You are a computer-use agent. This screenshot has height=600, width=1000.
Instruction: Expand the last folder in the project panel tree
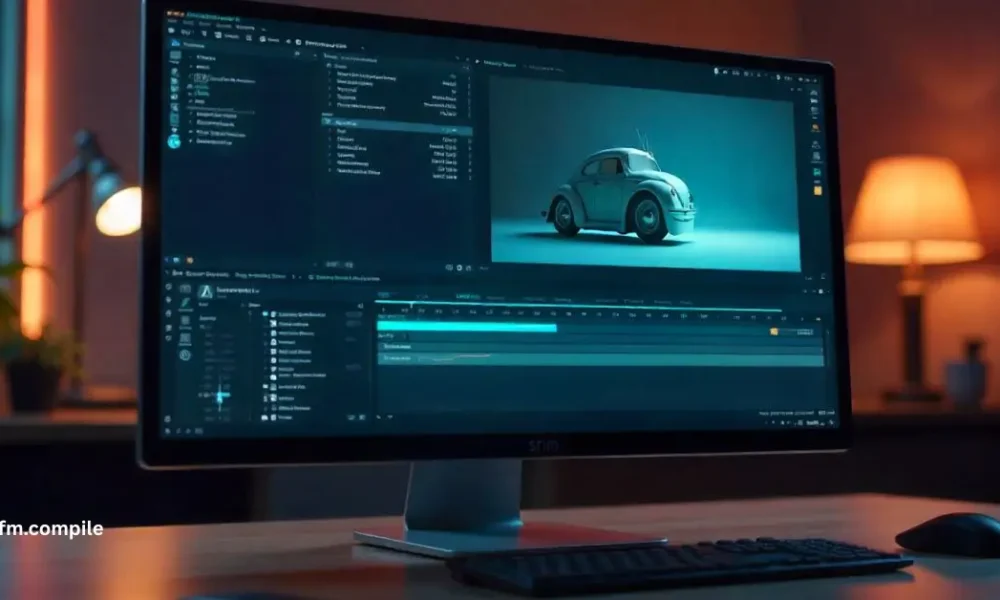(190, 142)
